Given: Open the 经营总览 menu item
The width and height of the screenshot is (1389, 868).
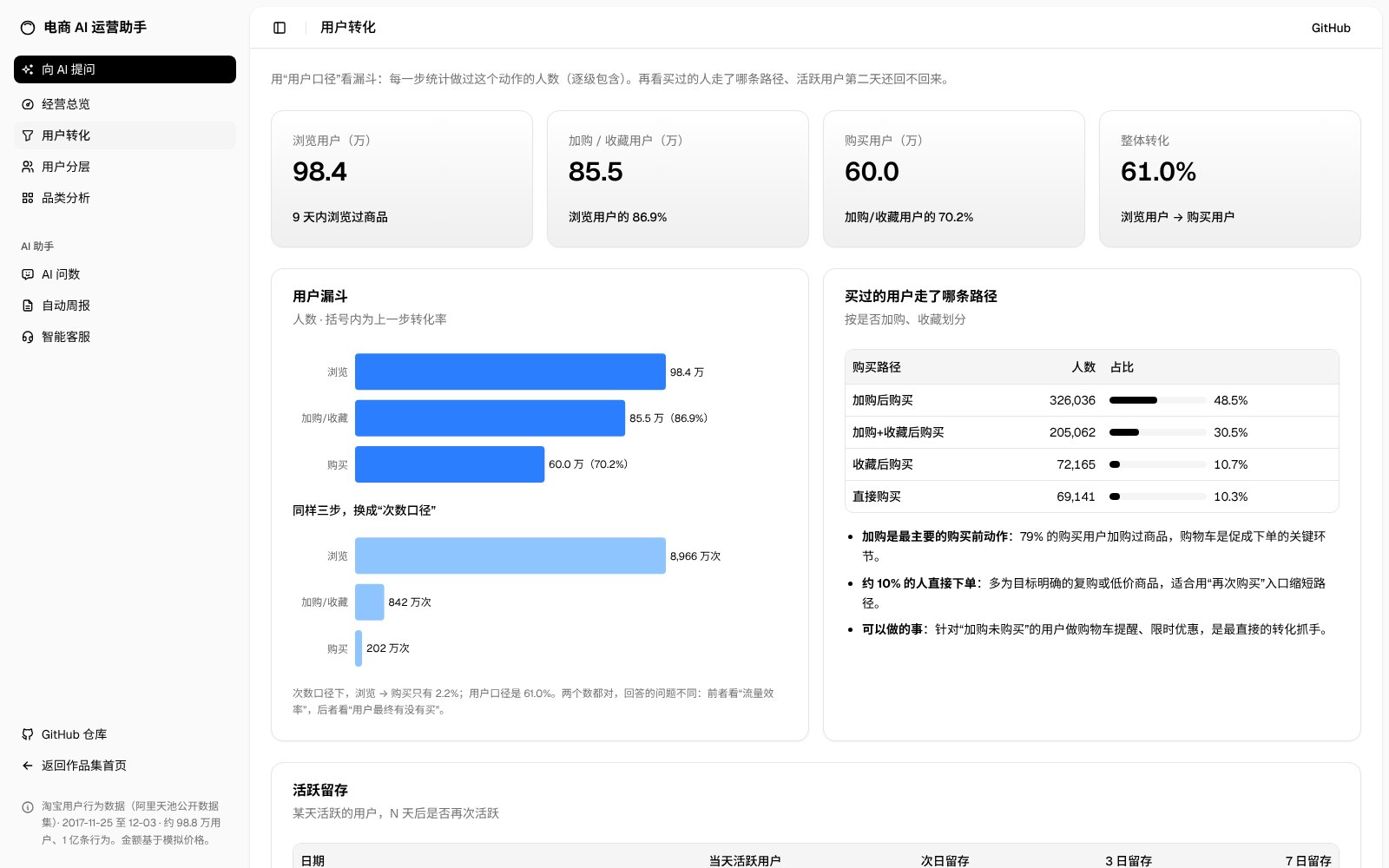Looking at the screenshot, I should click(125, 104).
